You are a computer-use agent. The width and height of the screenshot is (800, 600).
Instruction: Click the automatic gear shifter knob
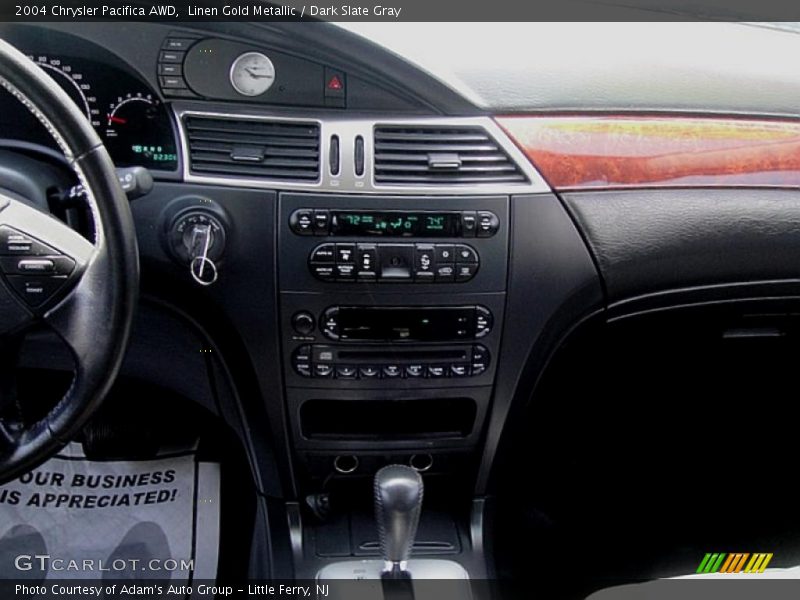coord(398,498)
